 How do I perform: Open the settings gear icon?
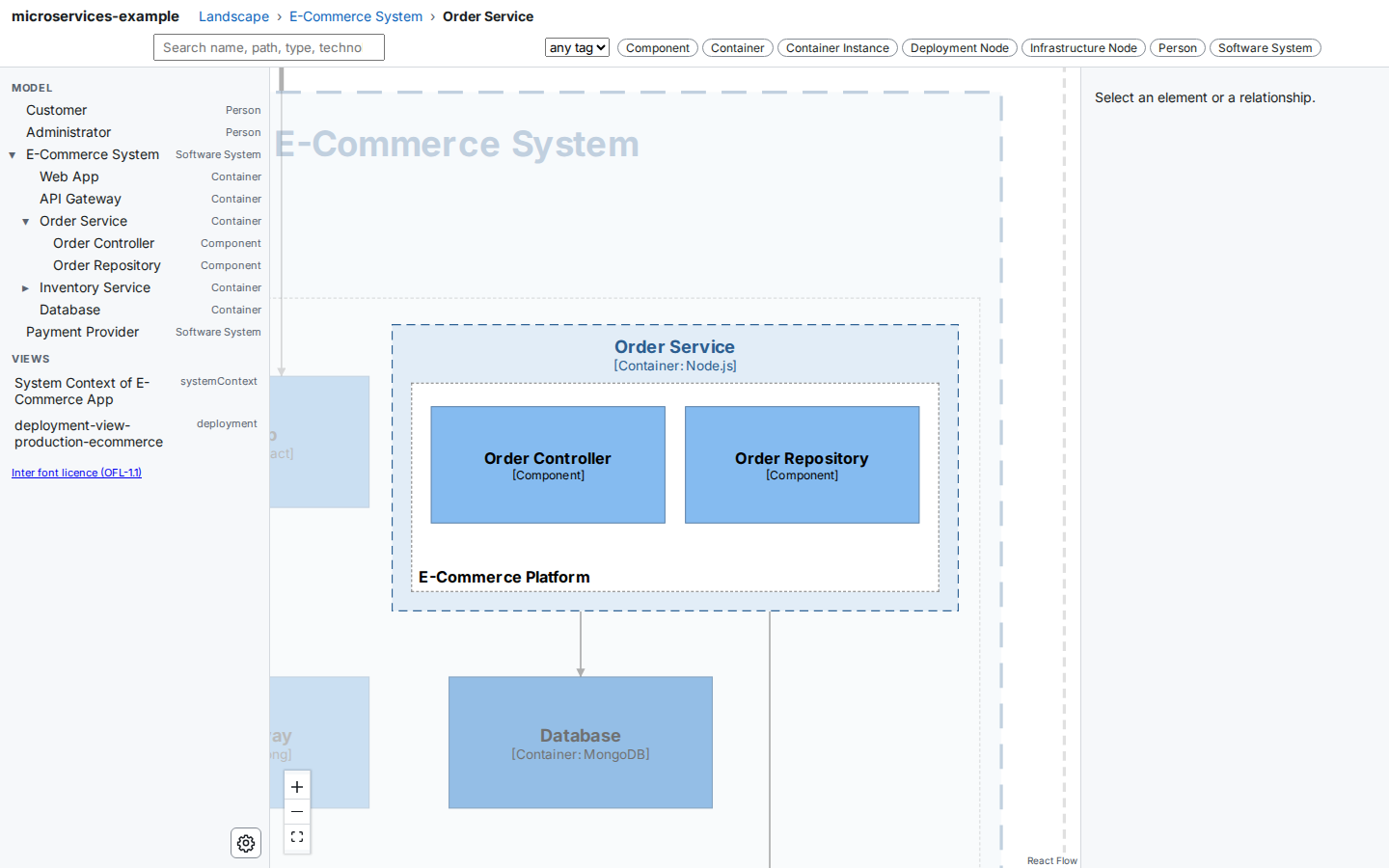[246, 843]
